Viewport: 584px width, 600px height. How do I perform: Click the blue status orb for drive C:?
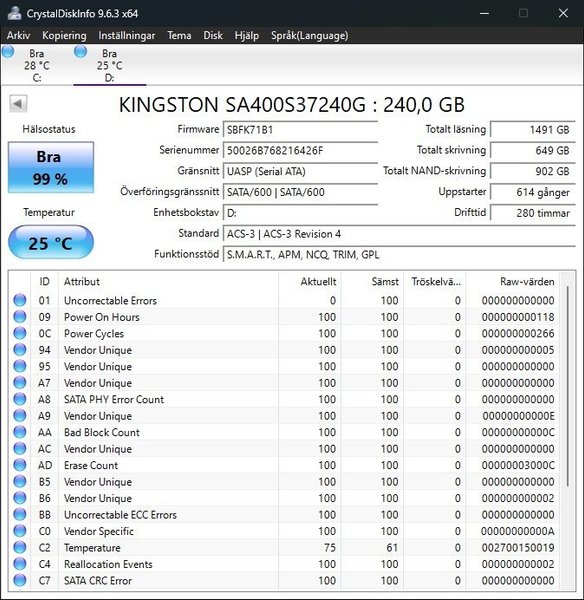click(8, 52)
